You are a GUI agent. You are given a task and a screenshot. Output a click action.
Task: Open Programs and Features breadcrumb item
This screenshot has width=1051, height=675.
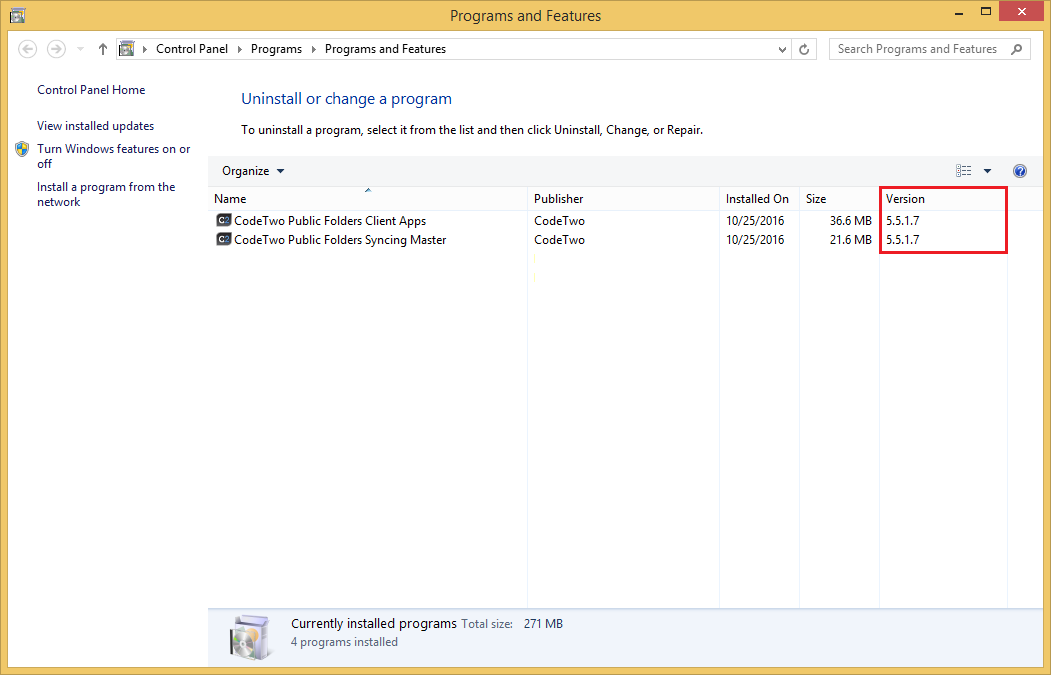(384, 48)
